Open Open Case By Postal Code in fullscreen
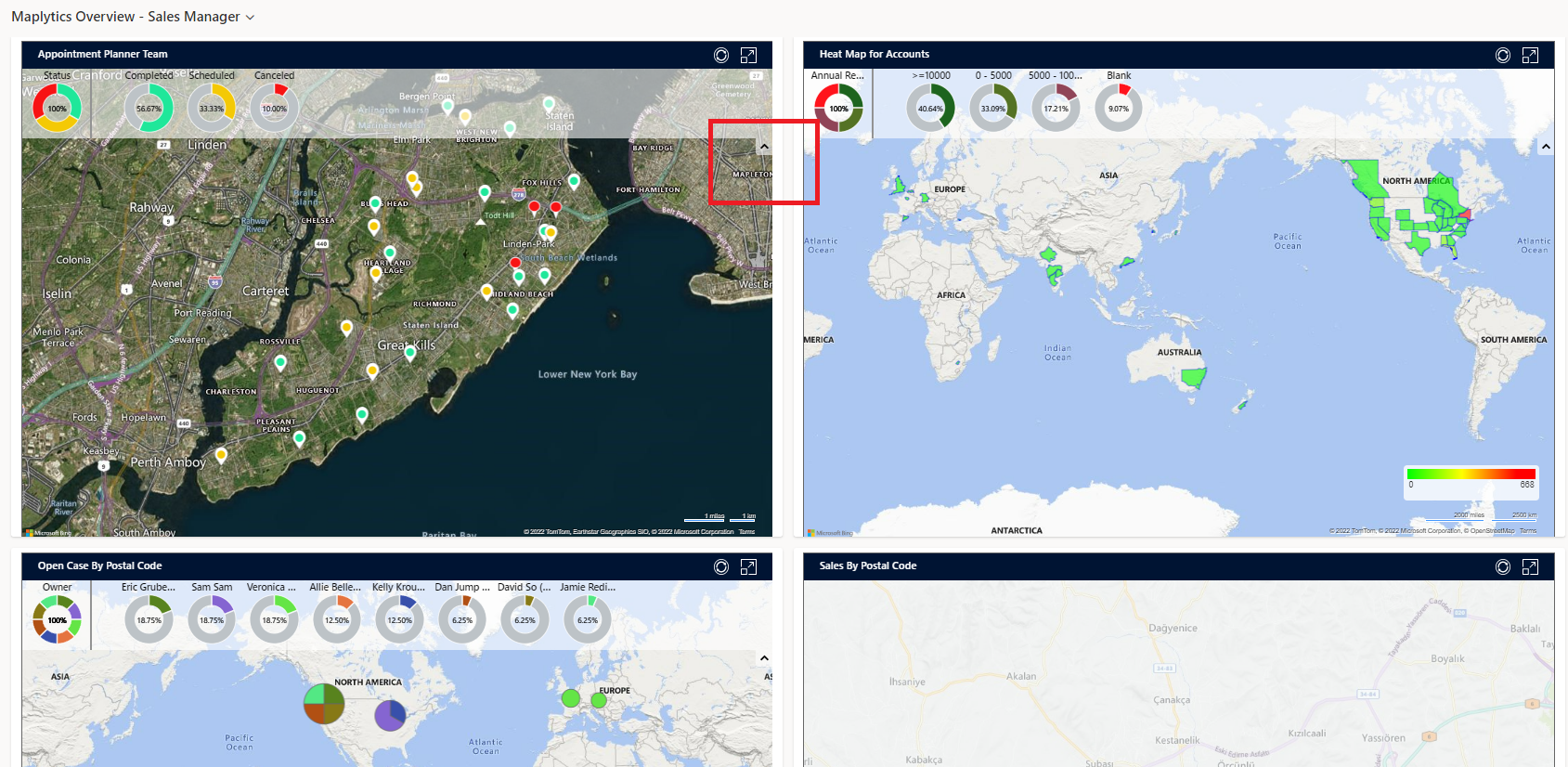The image size is (1568, 767). coord(748,567)
